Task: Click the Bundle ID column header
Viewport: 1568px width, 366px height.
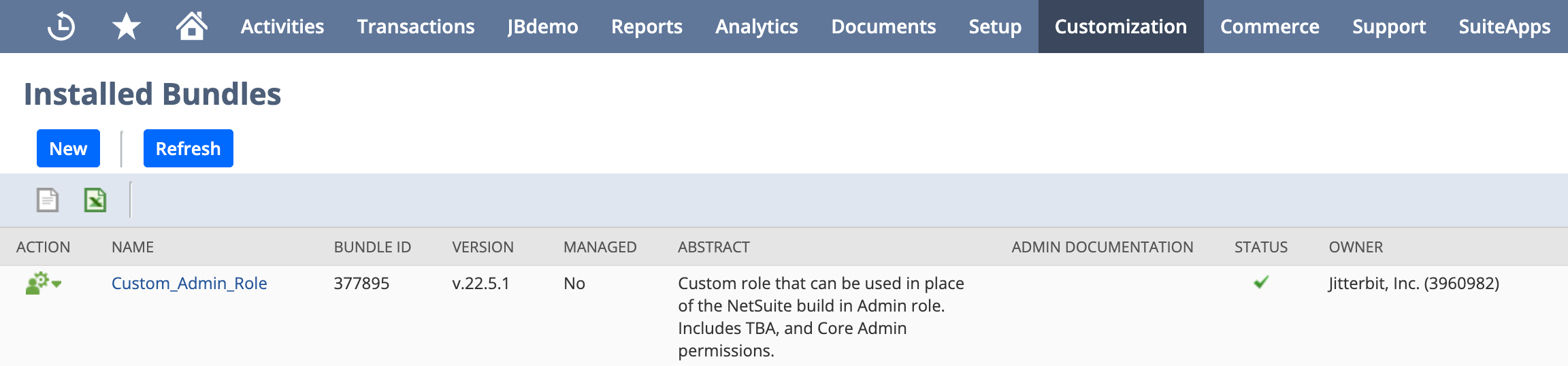Action: [x=372, y=247]
